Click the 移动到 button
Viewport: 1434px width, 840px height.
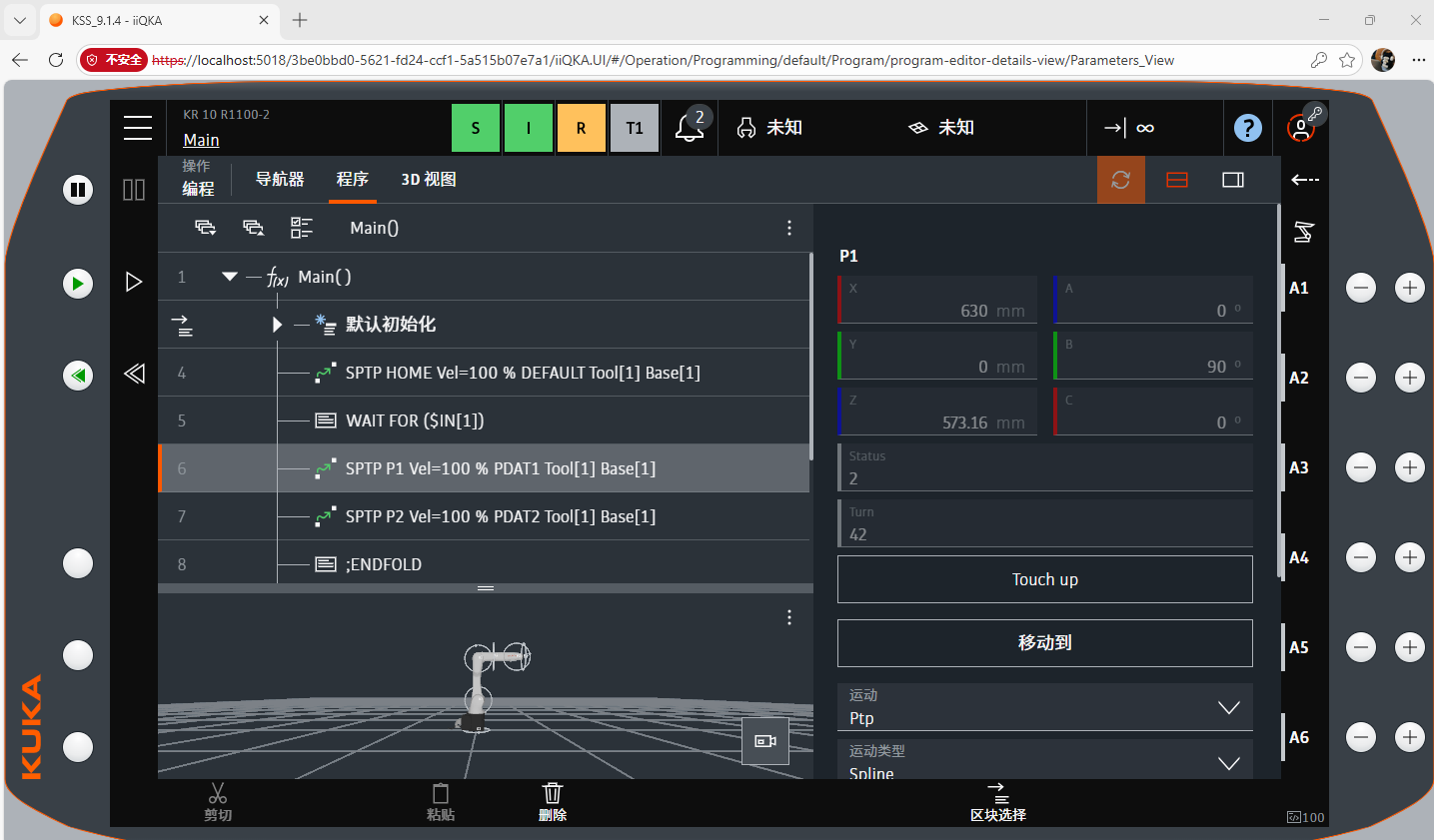pos(1044,643)
